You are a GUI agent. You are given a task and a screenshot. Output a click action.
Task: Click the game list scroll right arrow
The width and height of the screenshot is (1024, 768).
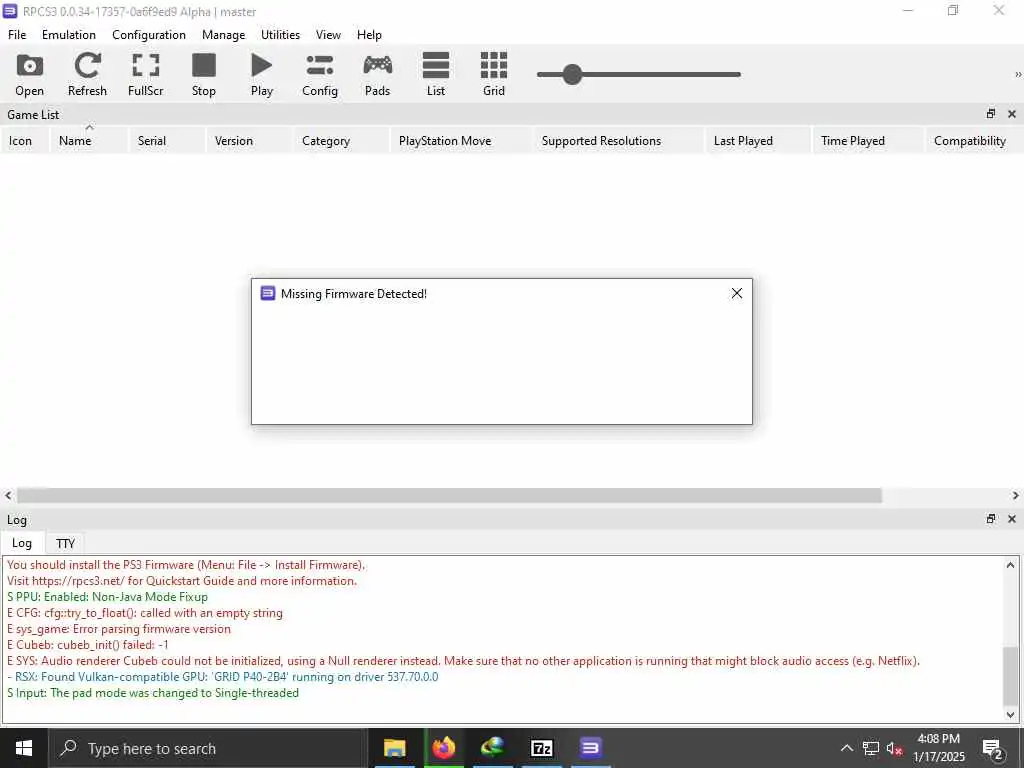click(x=1016, y=496)
